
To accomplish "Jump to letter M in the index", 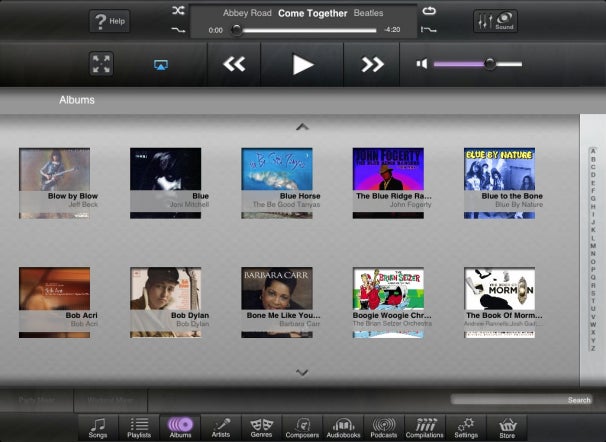I will (x=593, y=245).
